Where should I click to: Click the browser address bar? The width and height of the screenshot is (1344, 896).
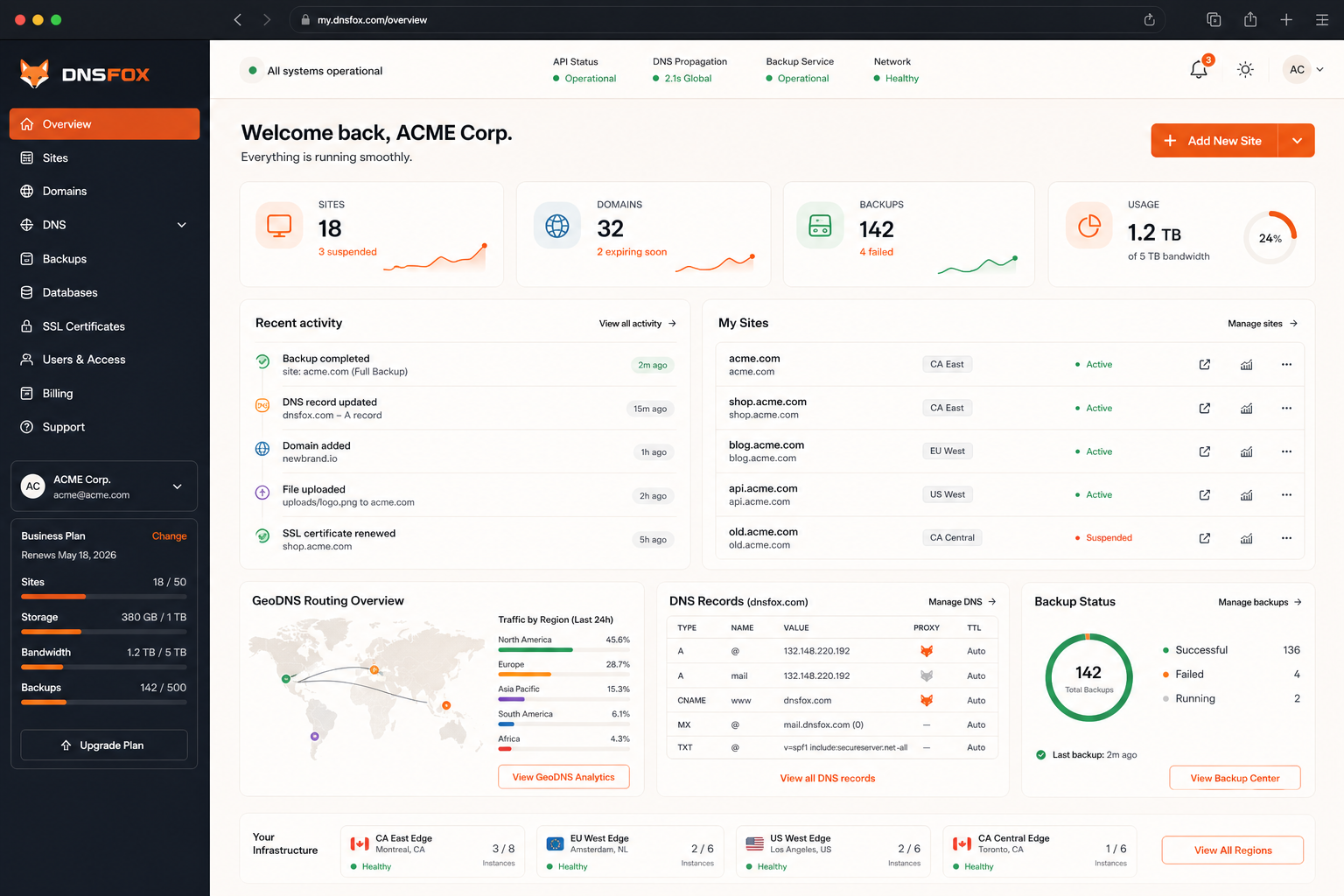728,19
